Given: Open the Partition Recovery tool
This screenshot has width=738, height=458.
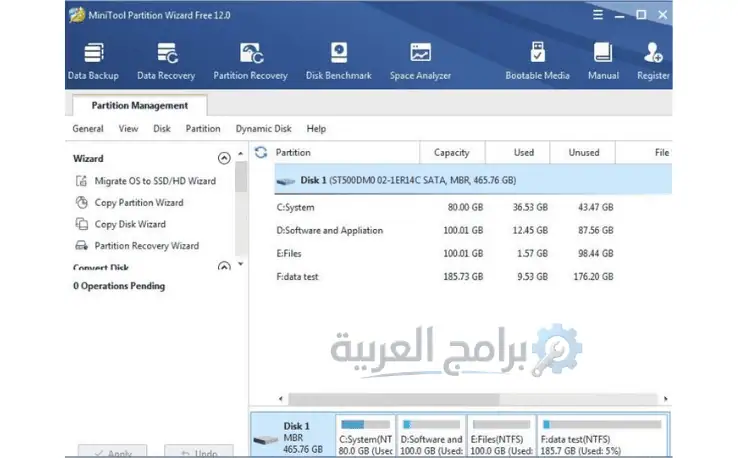Looking at the screenshot, I should tap(250, 62).
